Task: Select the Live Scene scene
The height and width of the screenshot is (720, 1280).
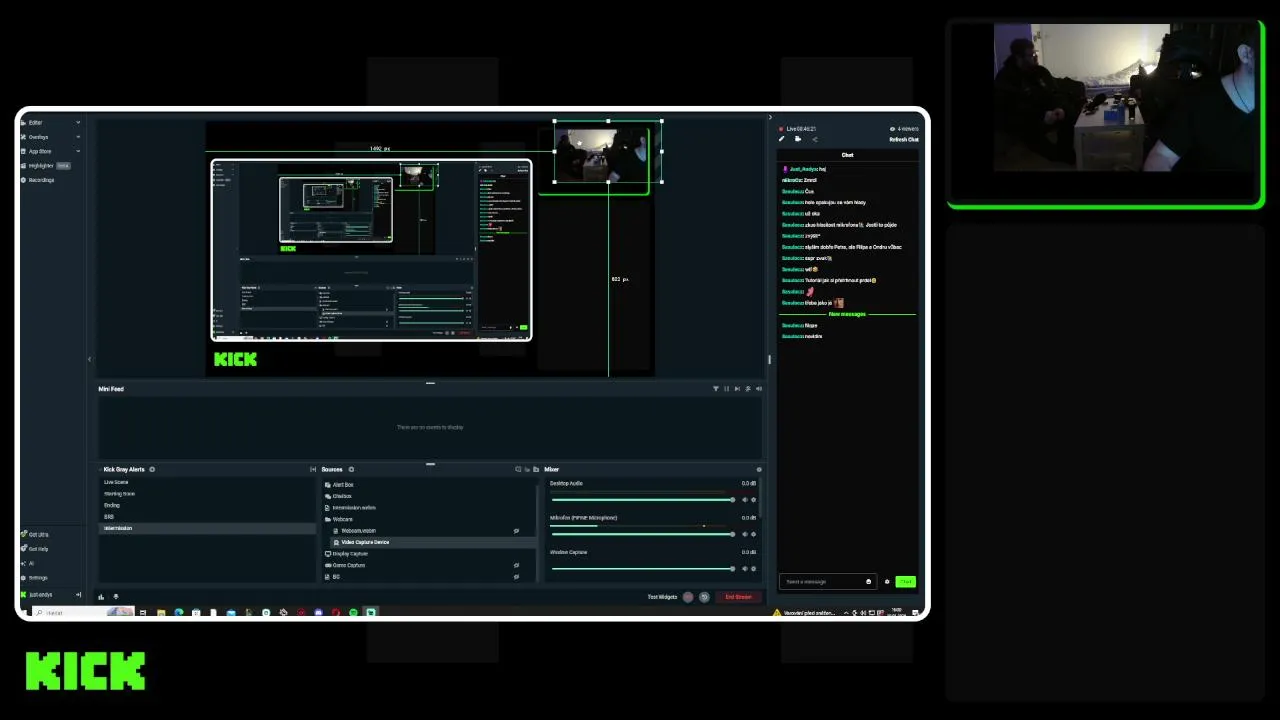Action: (207, 482)
